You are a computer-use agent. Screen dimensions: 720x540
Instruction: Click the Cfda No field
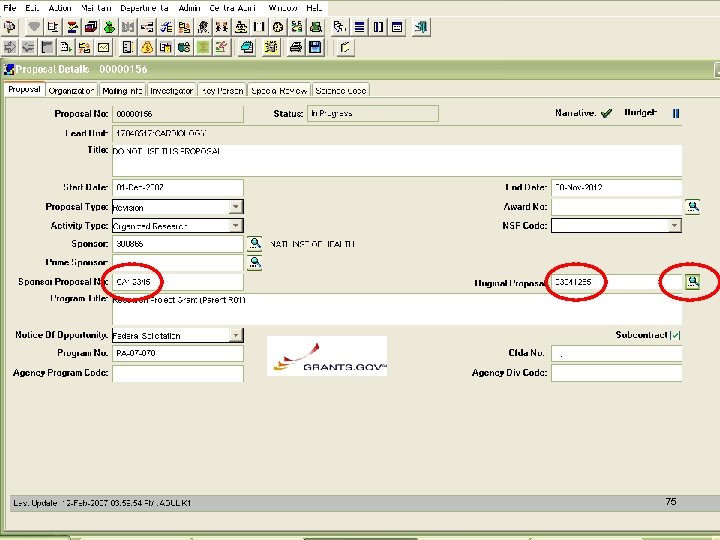click(x=616, y=353)
